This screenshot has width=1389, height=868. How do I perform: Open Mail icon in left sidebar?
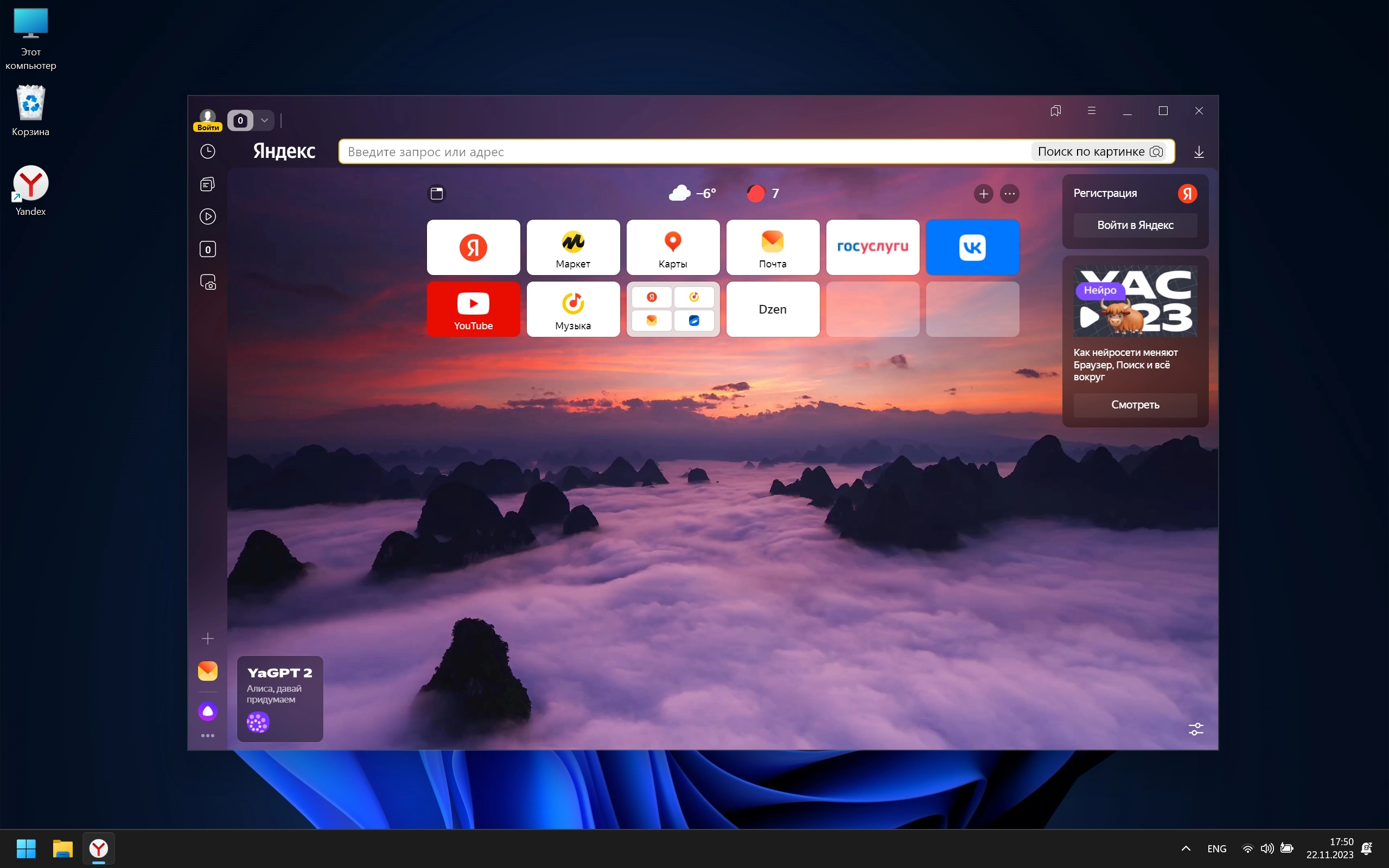(208, 671)
